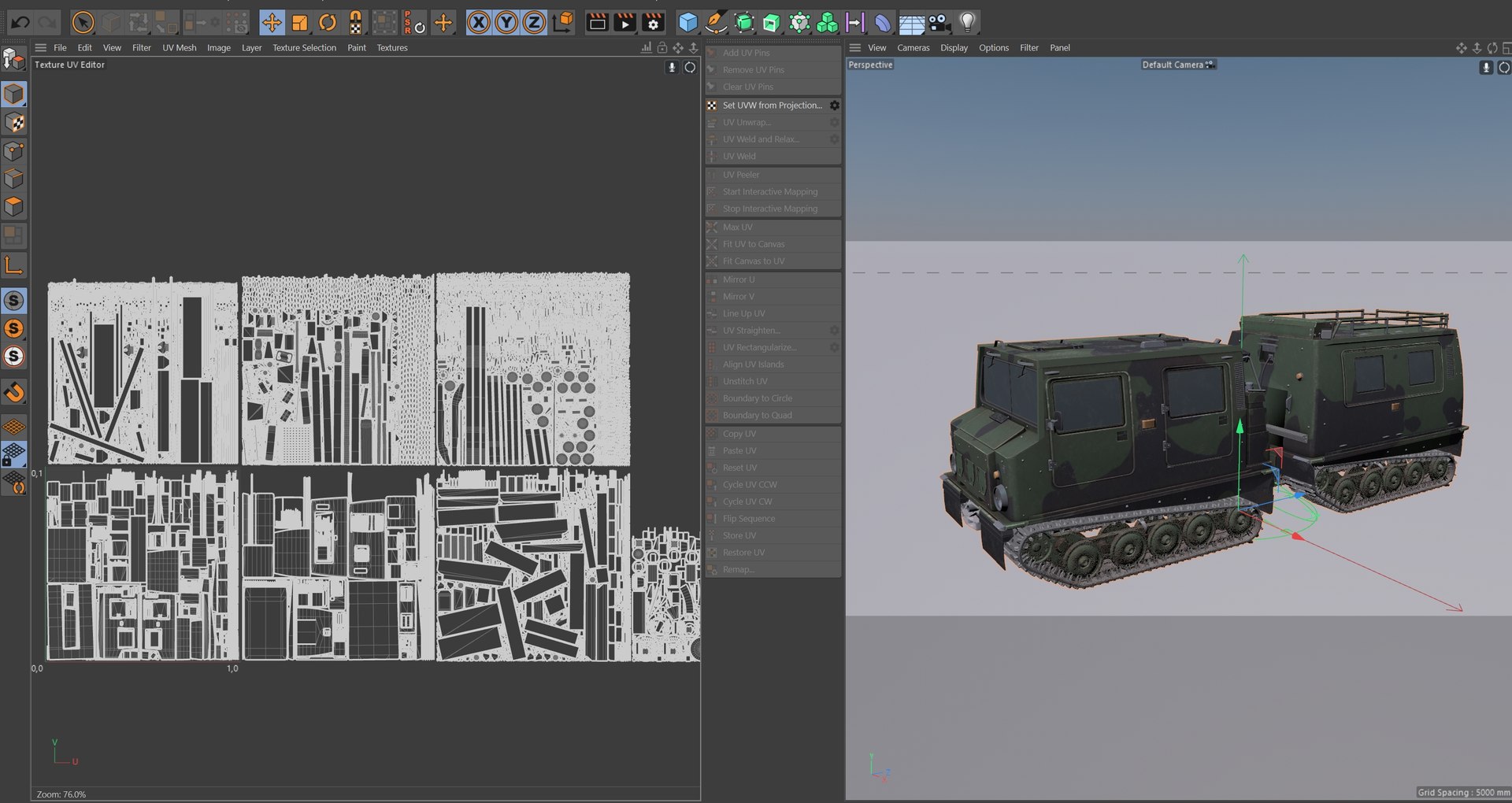This screenshot has width=1512, height=803.
Task: Open UV Straighten options gear
Action: pos(834,331)
